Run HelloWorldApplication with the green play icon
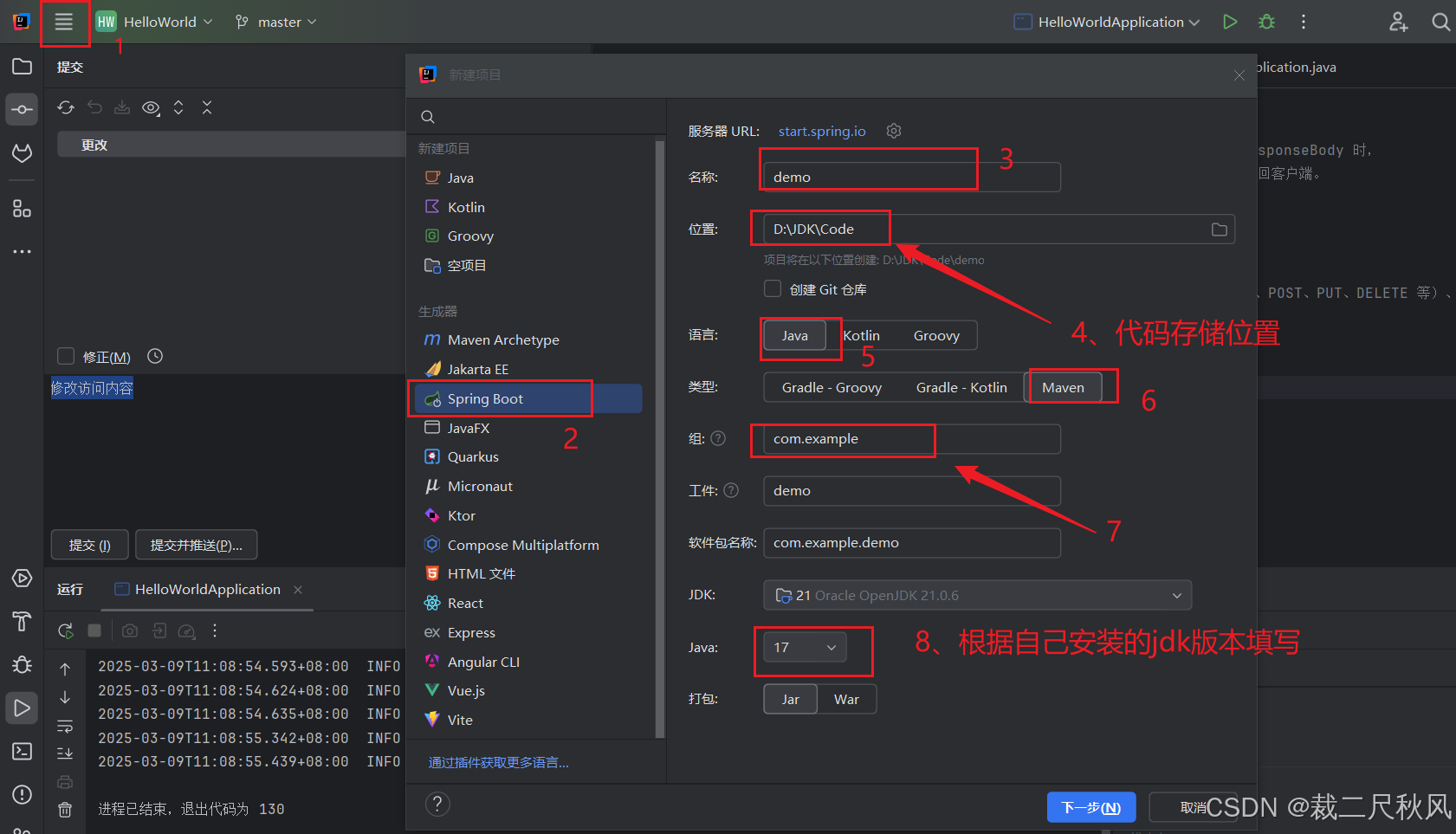 (1230, 22)
